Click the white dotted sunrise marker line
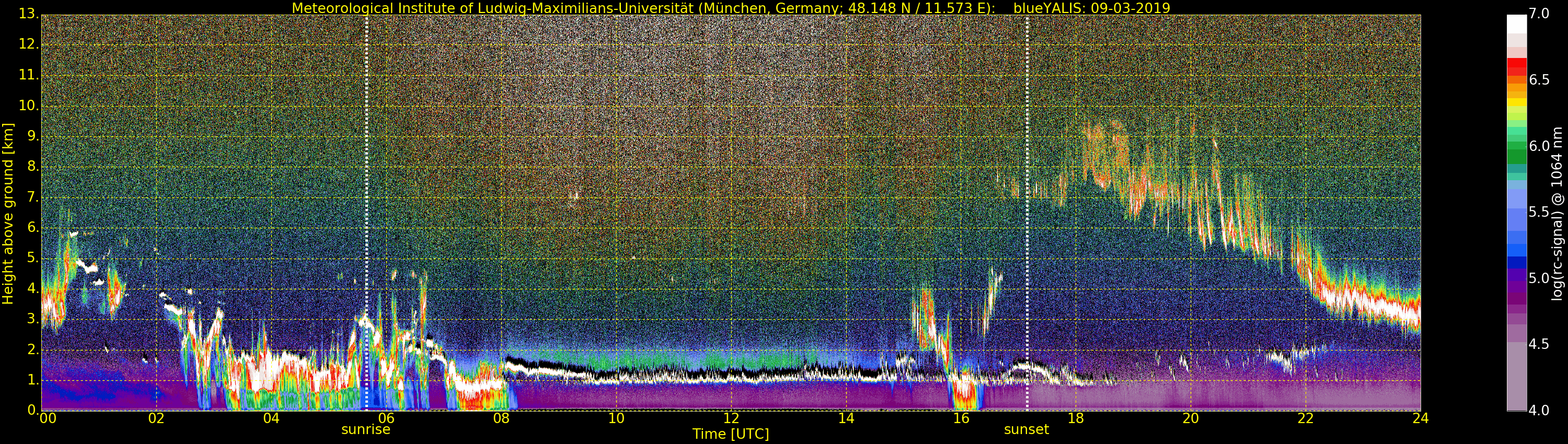Screen dimensions: 1568x444 click(x=366, y=213)
